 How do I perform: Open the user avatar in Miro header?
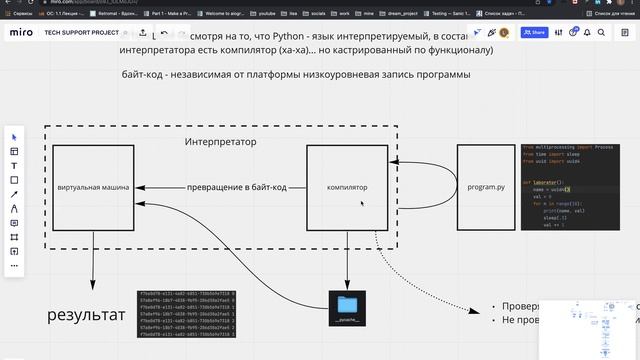[504, 32]
